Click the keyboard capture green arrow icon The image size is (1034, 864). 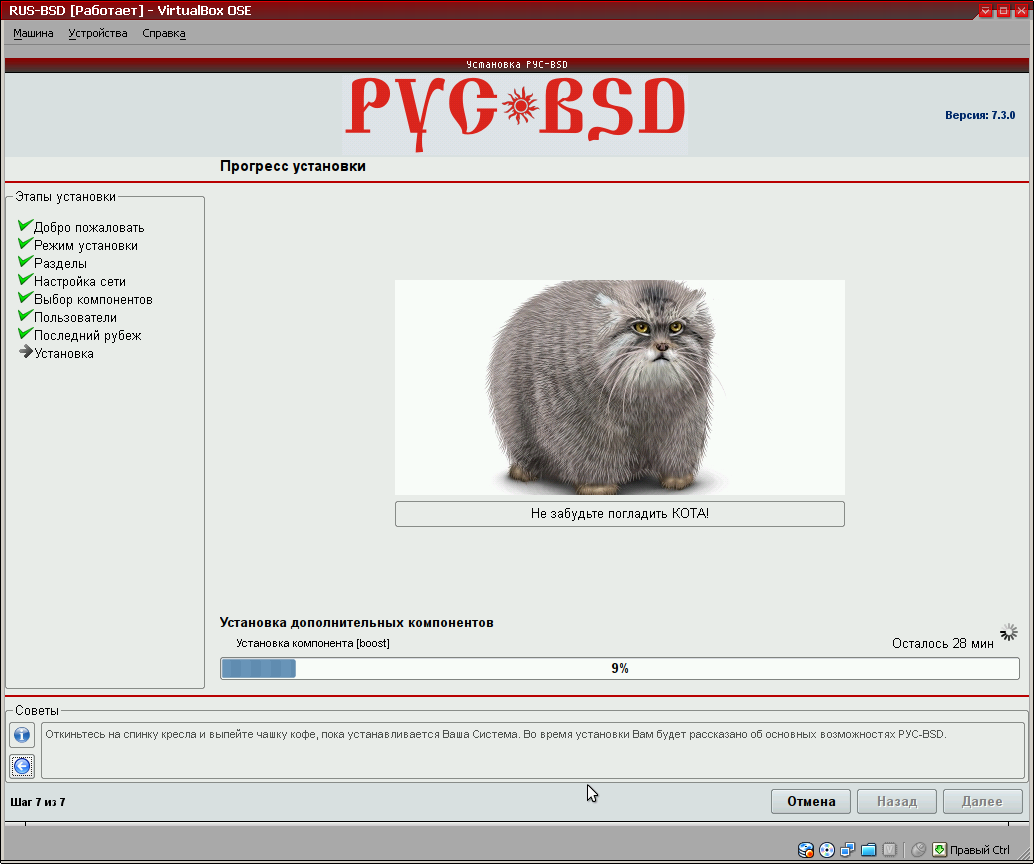[939, 849]
